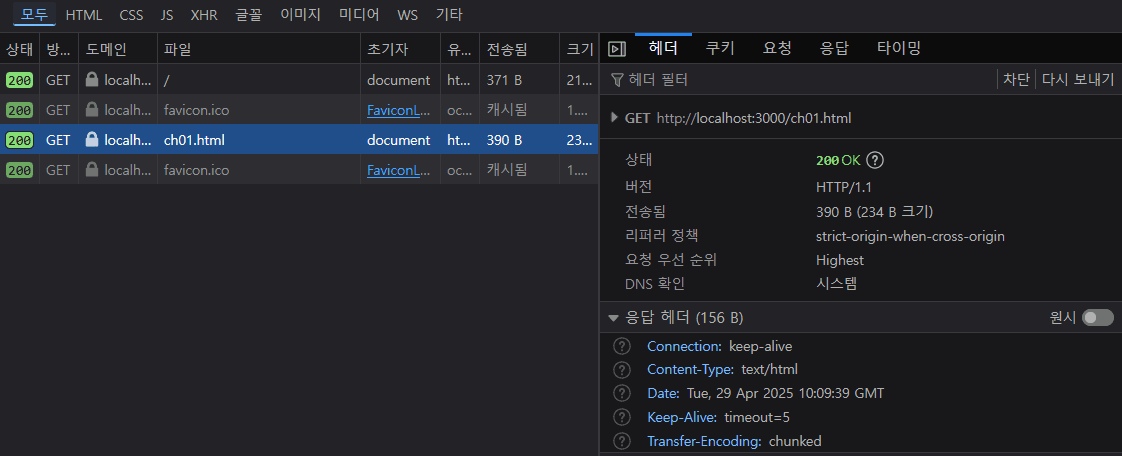
Task: Toggle the 원시 raw headers switch
Action: [x=1097, y=317]
